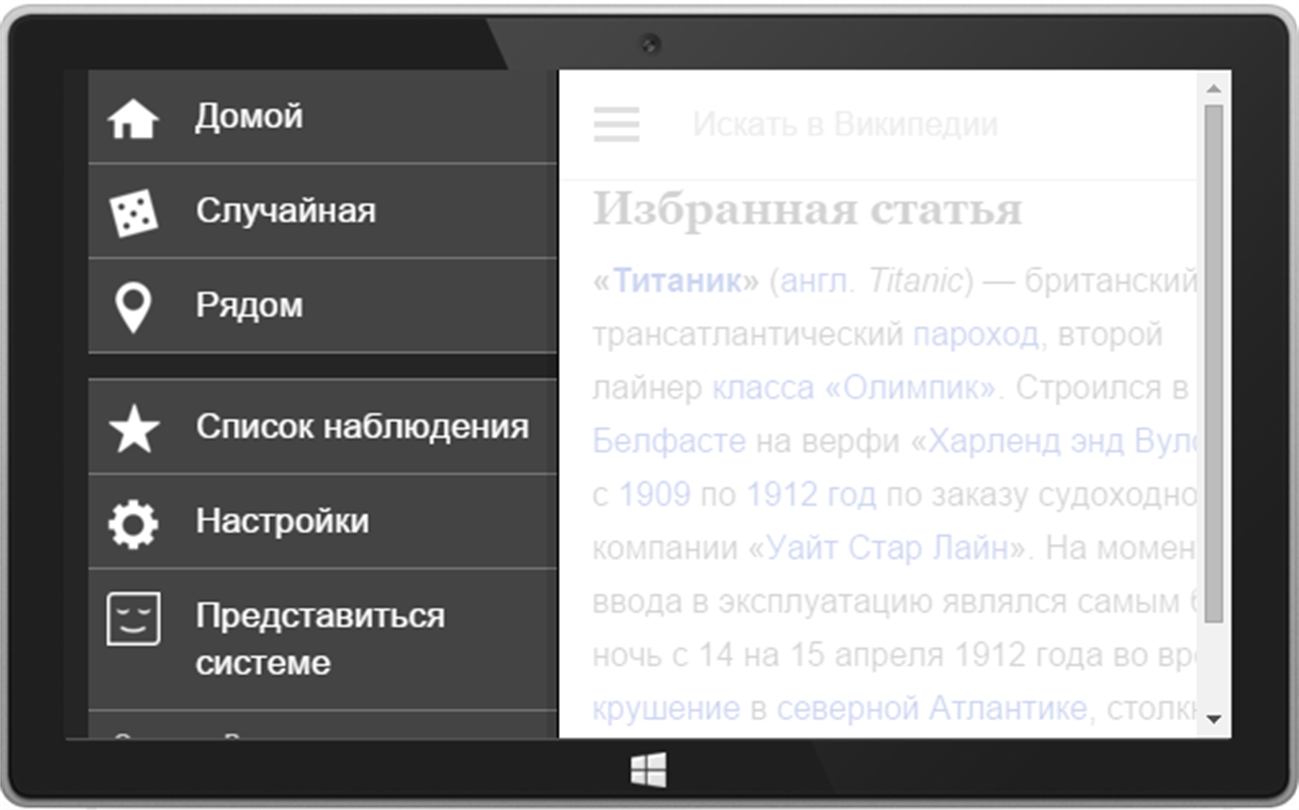
Task: Open the Харленд энд Вулф link
Action: coord(1062,440)
